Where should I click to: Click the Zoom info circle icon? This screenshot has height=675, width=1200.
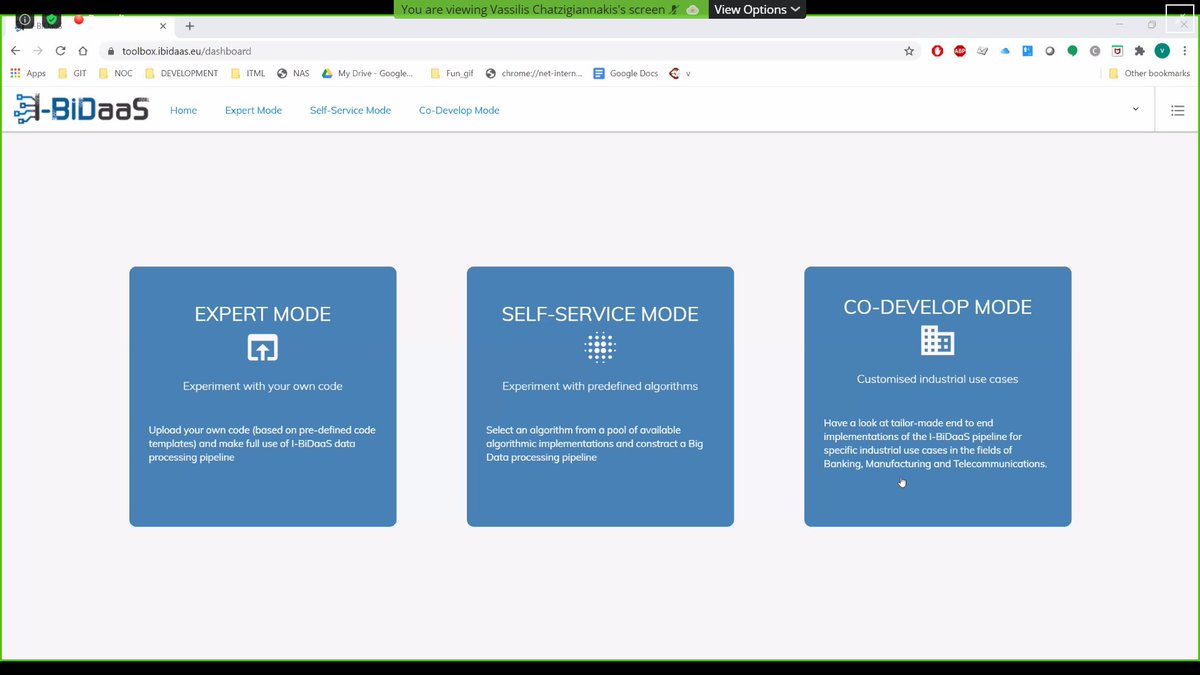pyautogui.click(x=24, y=19)
